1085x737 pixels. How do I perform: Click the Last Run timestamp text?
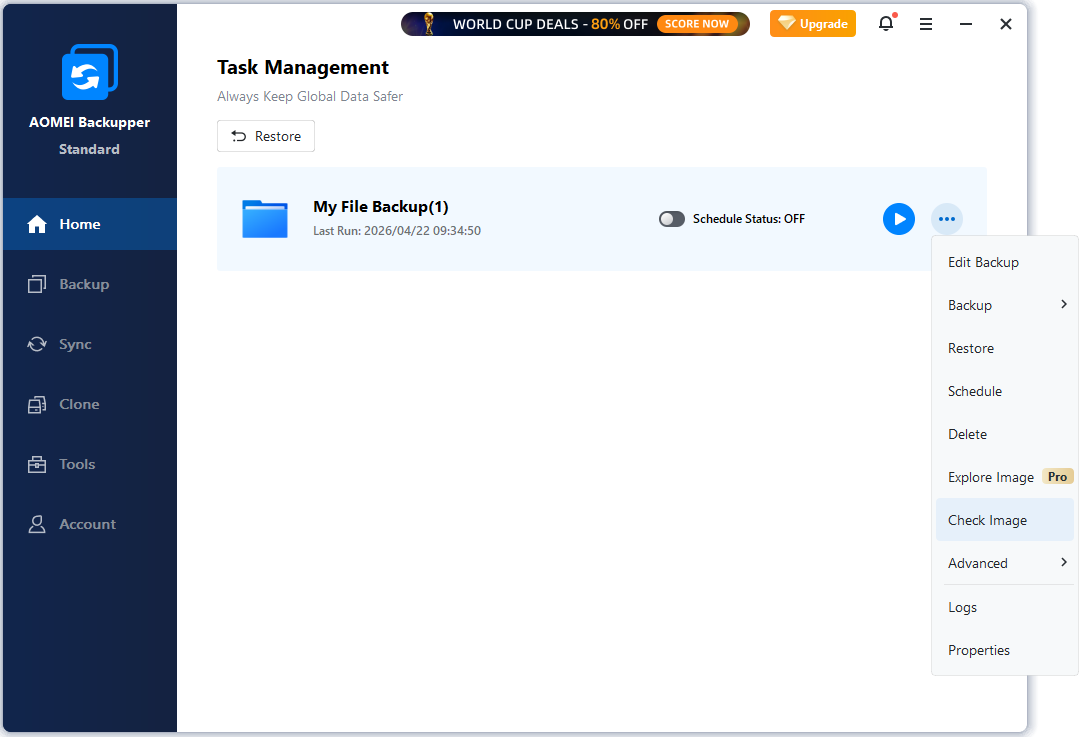(x=397, y=230)
